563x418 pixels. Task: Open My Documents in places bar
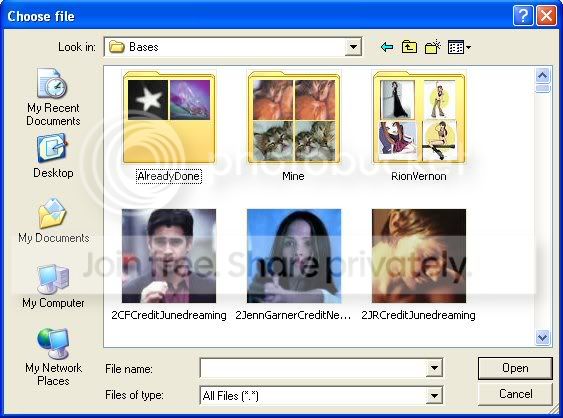53,220
